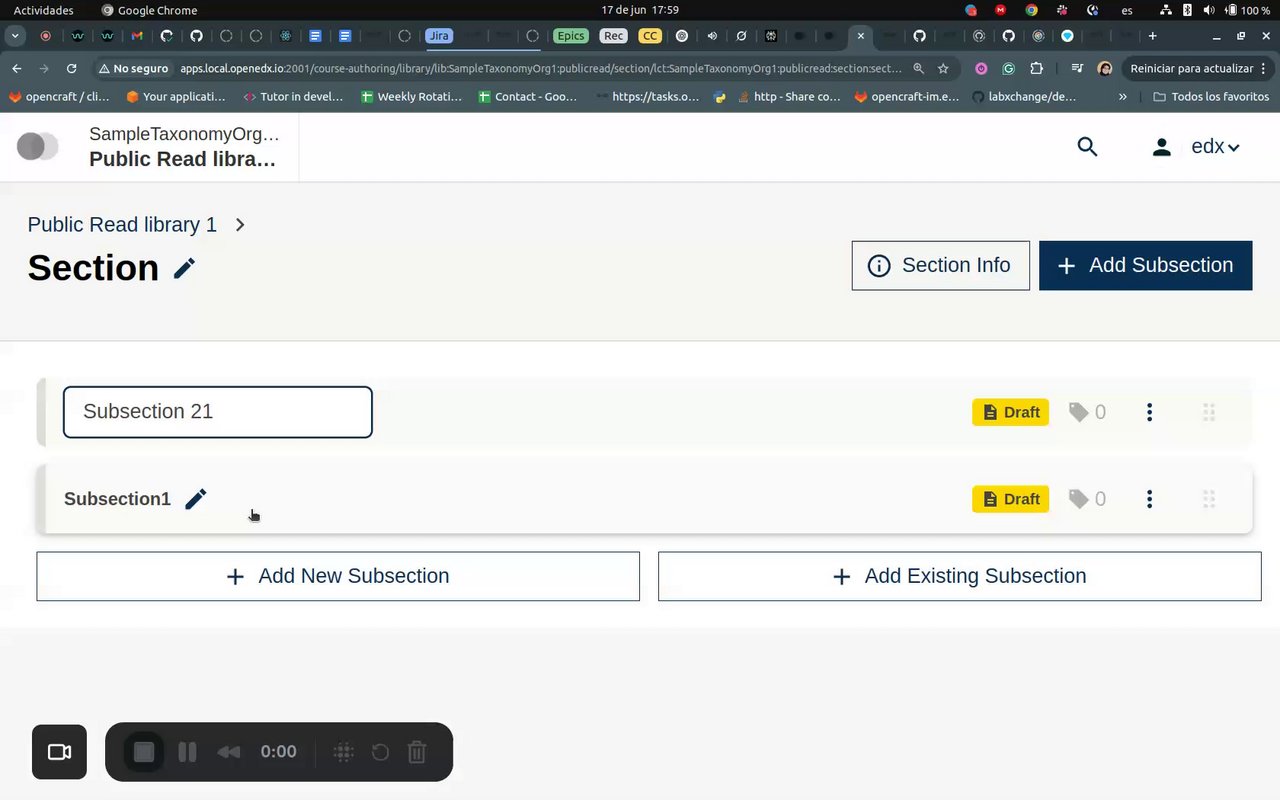Pause the screen recording
The image size is (1280, 800).
(x=187, y=752)
